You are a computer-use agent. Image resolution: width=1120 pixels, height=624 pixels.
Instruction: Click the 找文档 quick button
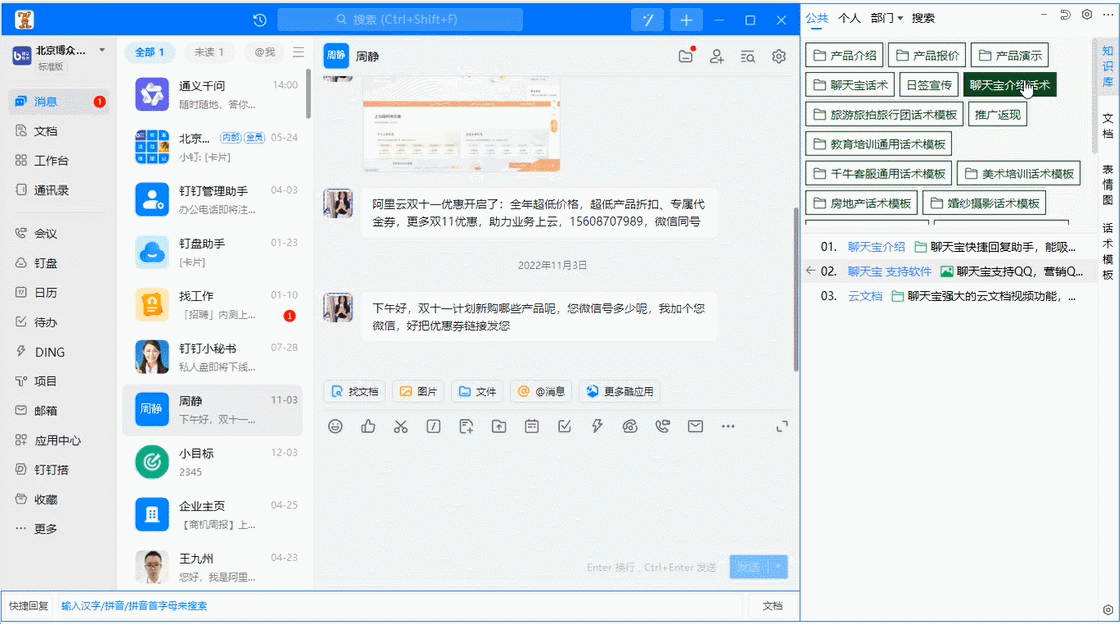pos(355,391)
